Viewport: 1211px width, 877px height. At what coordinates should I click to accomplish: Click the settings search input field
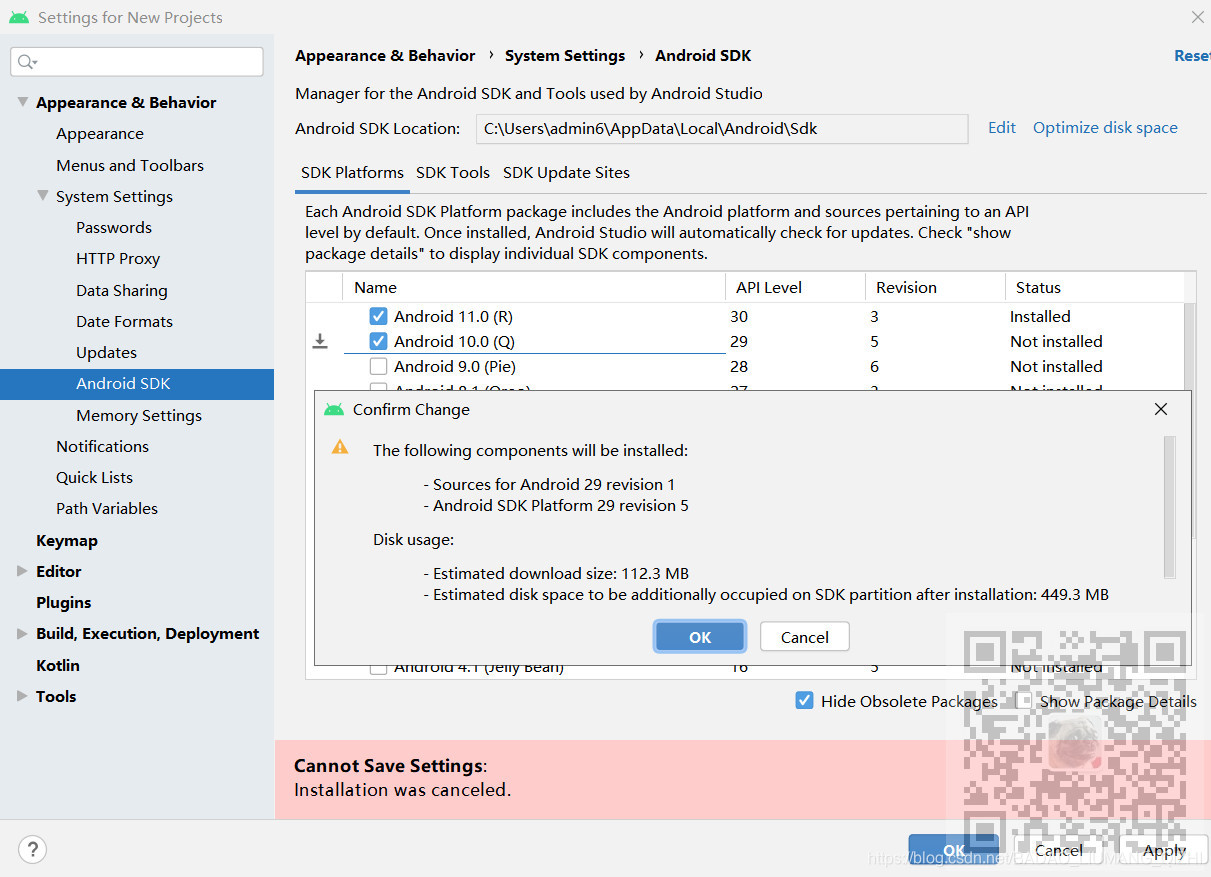pyautogui.click(x=137, y=62)
